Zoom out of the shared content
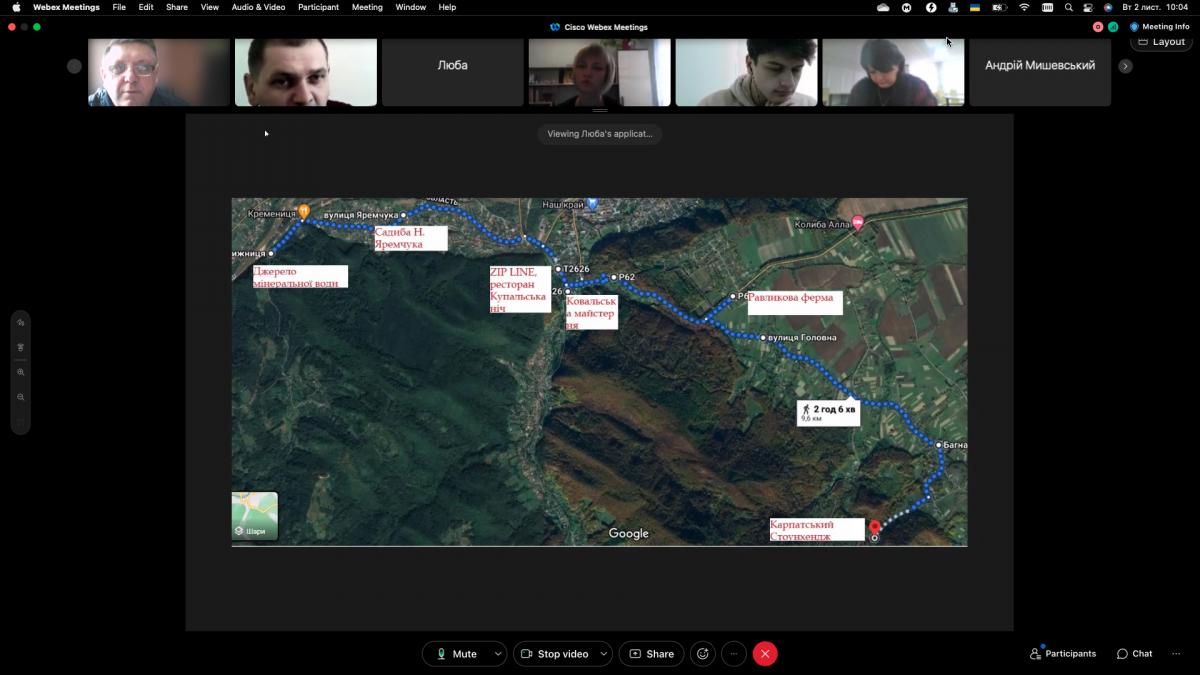 (x=21, y=397)
